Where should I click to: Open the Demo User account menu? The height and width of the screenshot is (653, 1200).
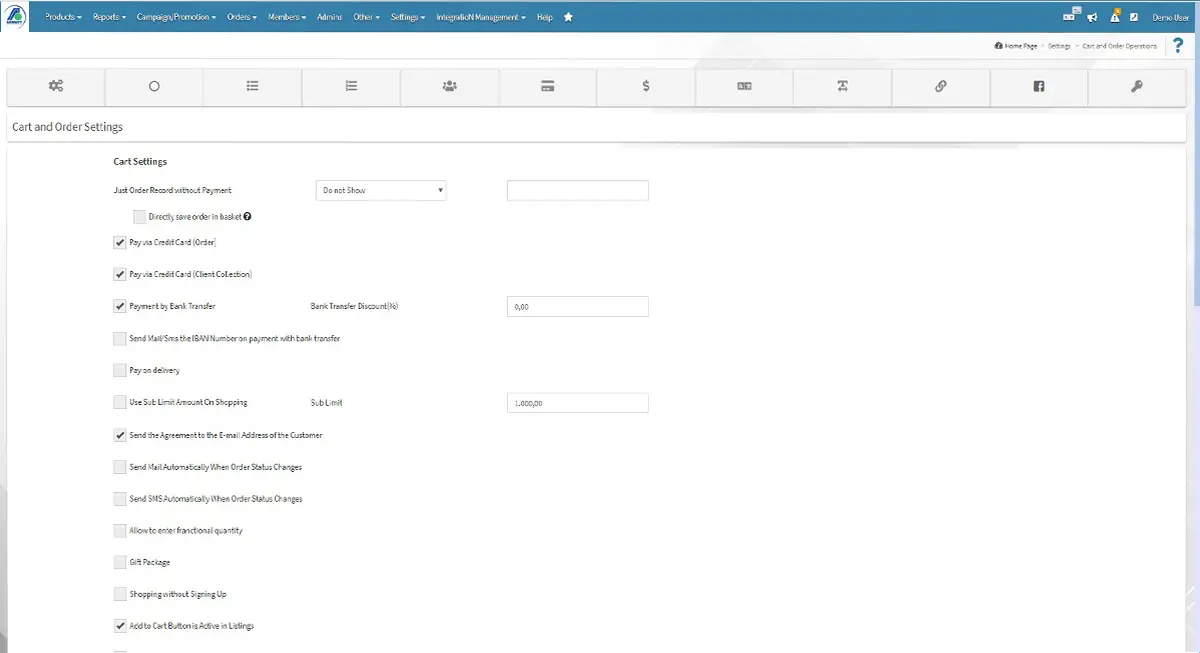[1170, 17]
